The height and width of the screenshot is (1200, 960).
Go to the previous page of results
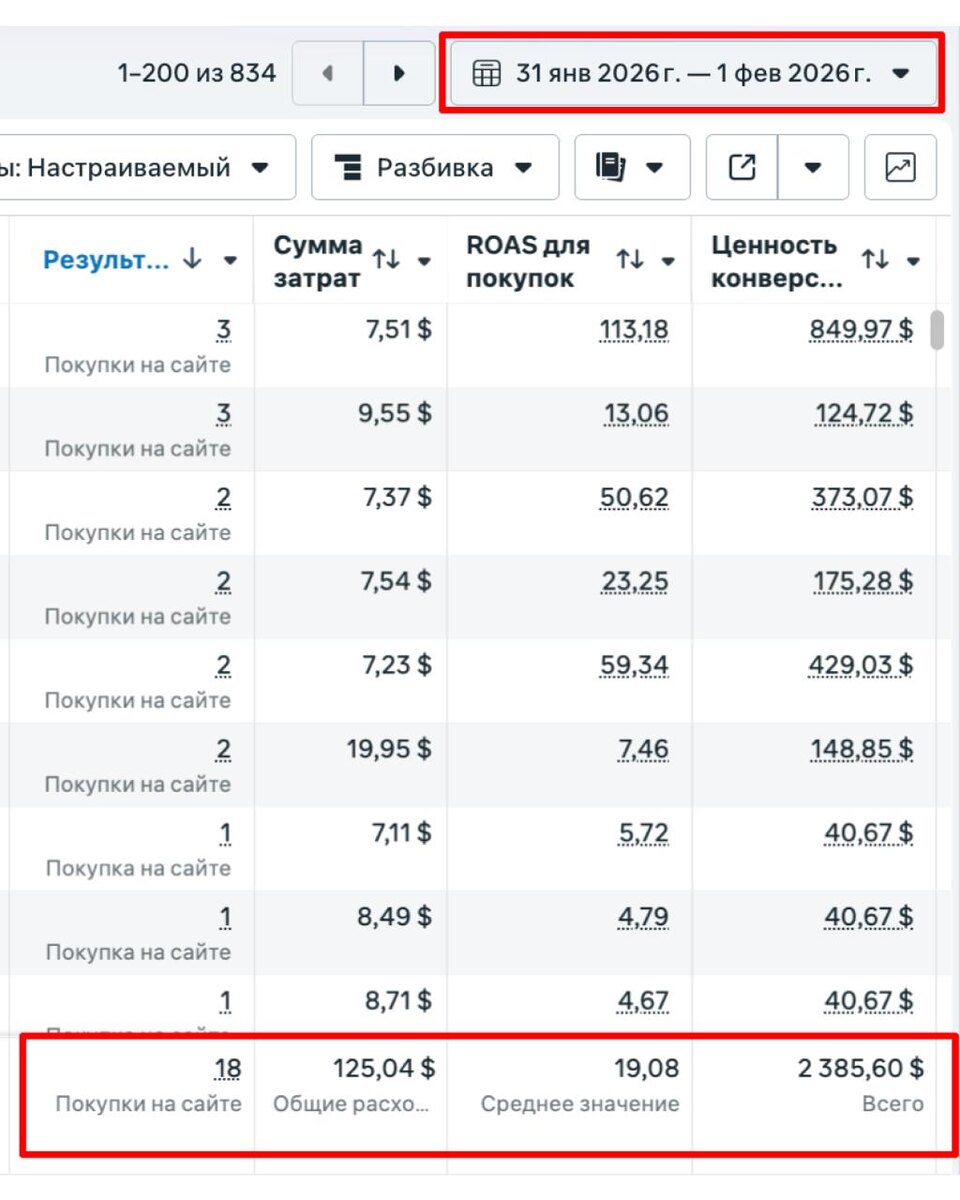click(x=328, y=73)
